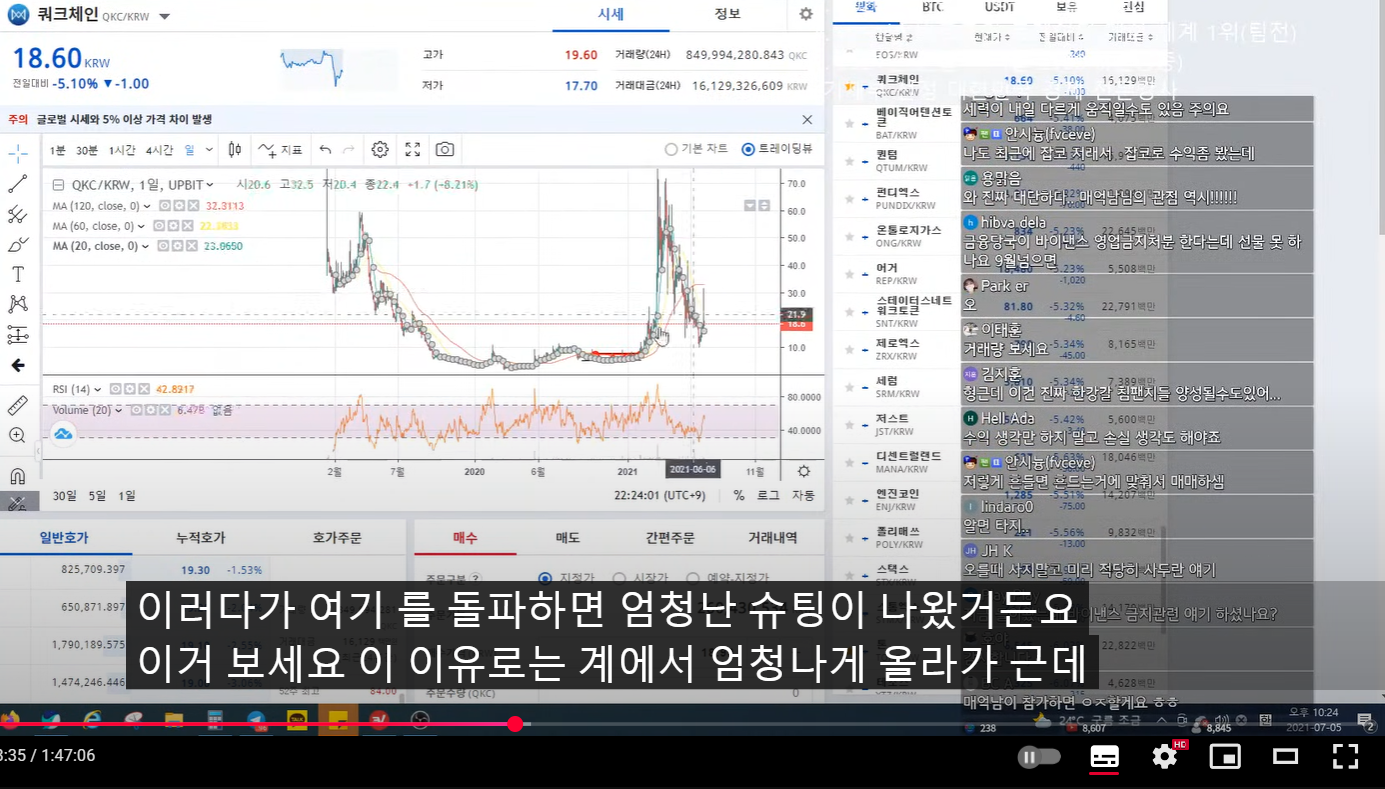1385x789 pixels.
Task: Switch to 정보 tab
Action: [x=728, y=14]
